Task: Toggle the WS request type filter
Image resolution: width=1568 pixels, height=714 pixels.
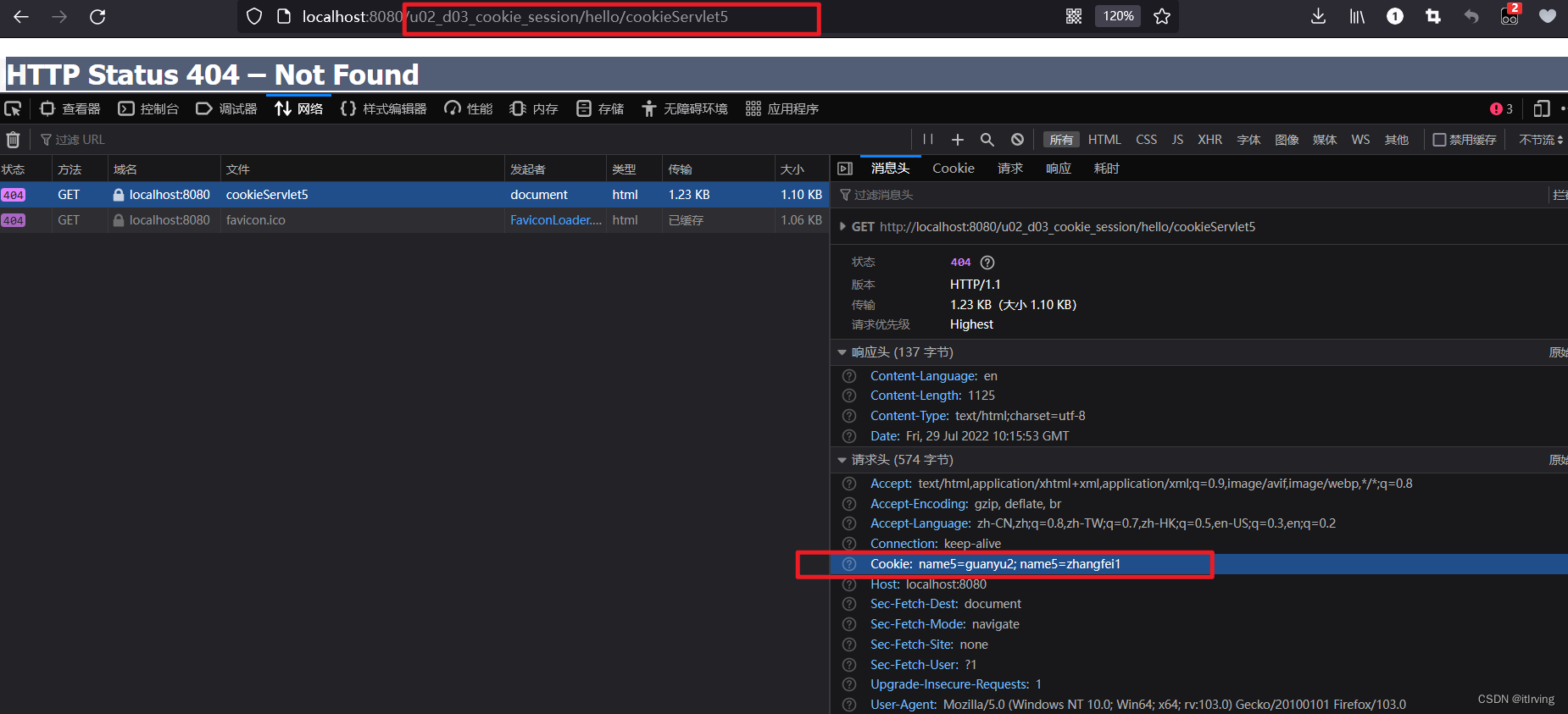Action: (1360, 140)
